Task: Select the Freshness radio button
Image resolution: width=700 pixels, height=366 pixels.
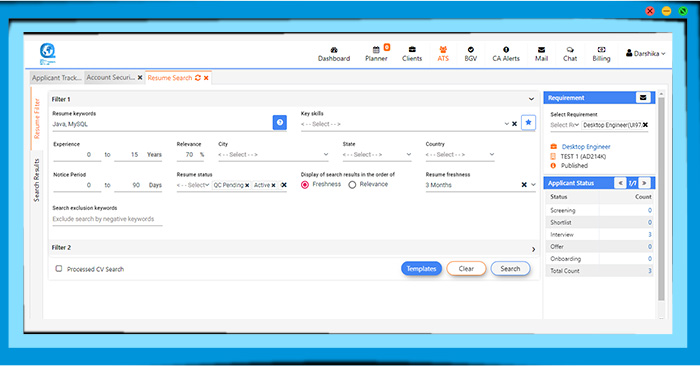Action: click(305, 185)
